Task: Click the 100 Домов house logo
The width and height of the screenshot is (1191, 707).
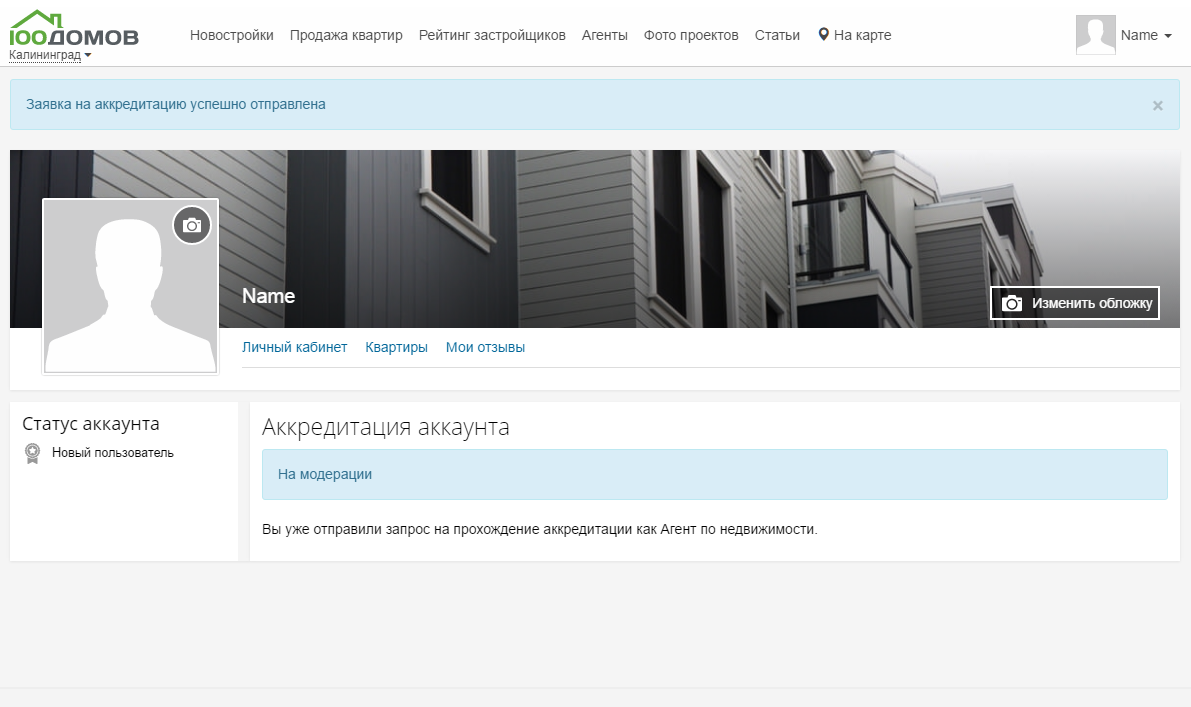Action: [x=74, y=28]
